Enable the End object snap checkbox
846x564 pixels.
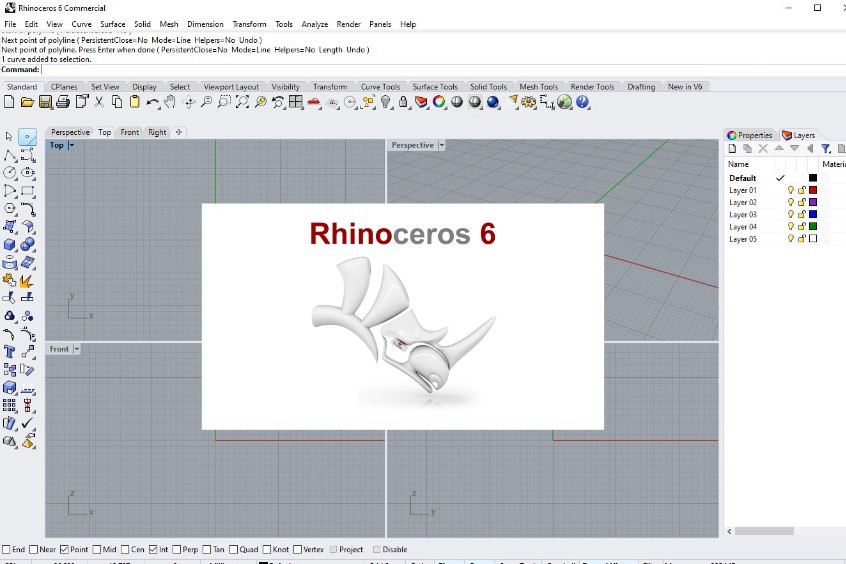[x=6, y=549]
